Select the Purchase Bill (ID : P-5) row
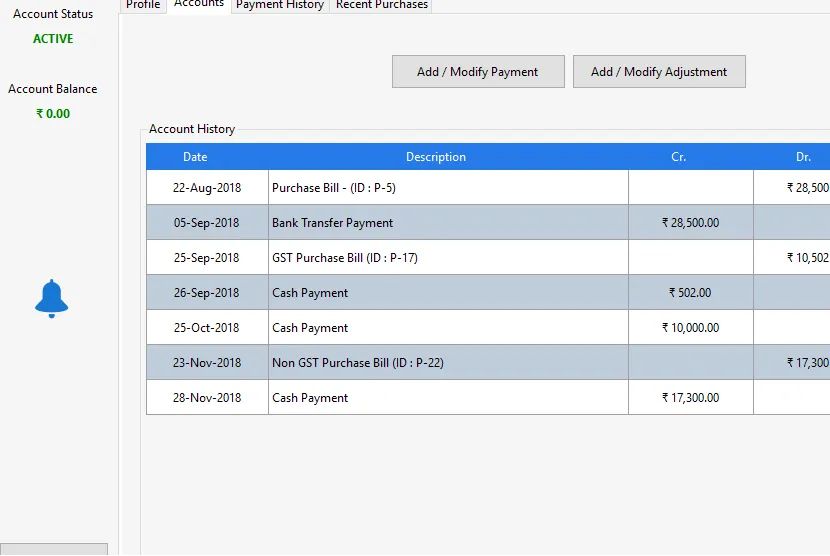The width and height of the screenshot is (830, 556). click(327, 188)
